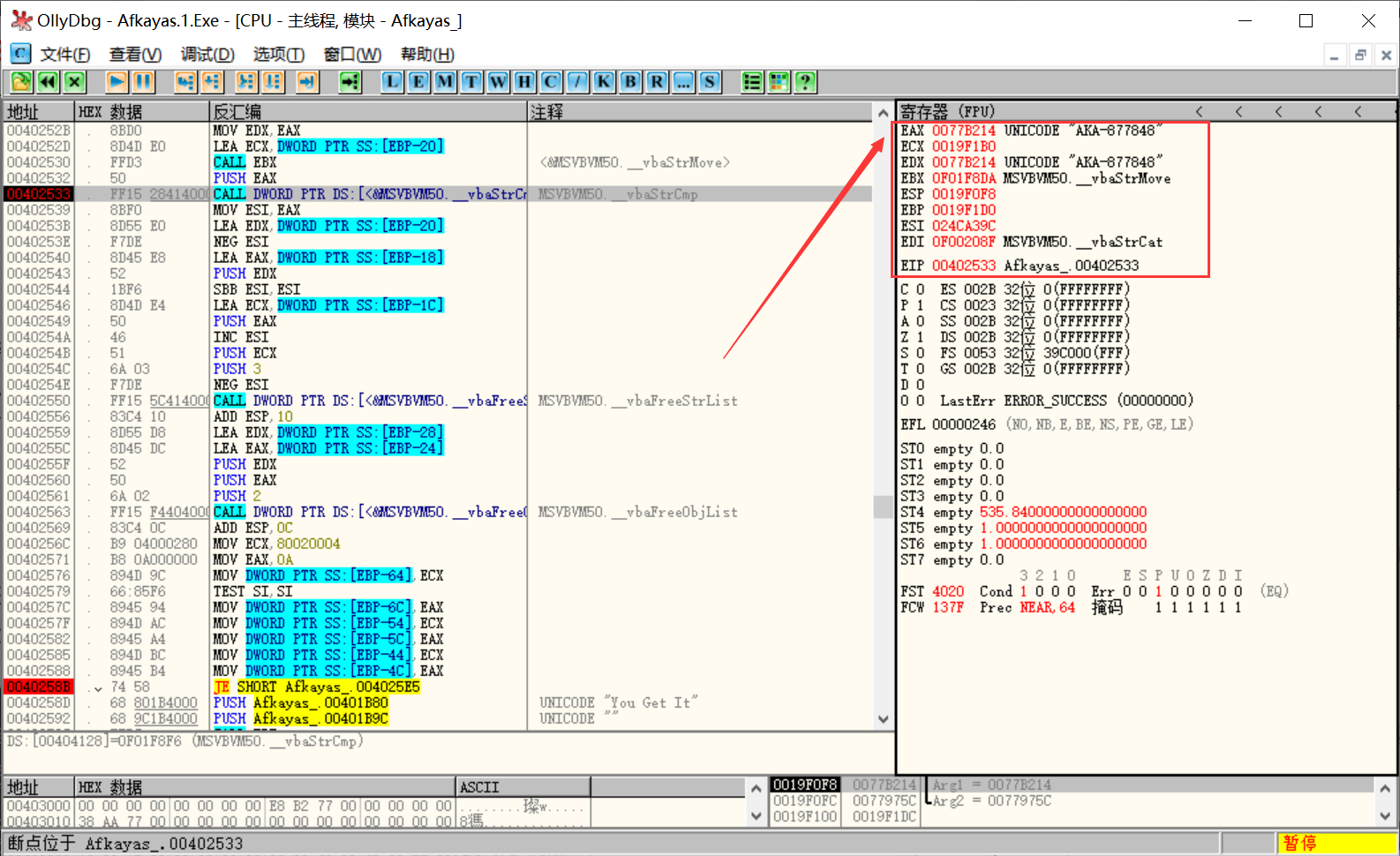Close the debugged program with green X icon

75,82
